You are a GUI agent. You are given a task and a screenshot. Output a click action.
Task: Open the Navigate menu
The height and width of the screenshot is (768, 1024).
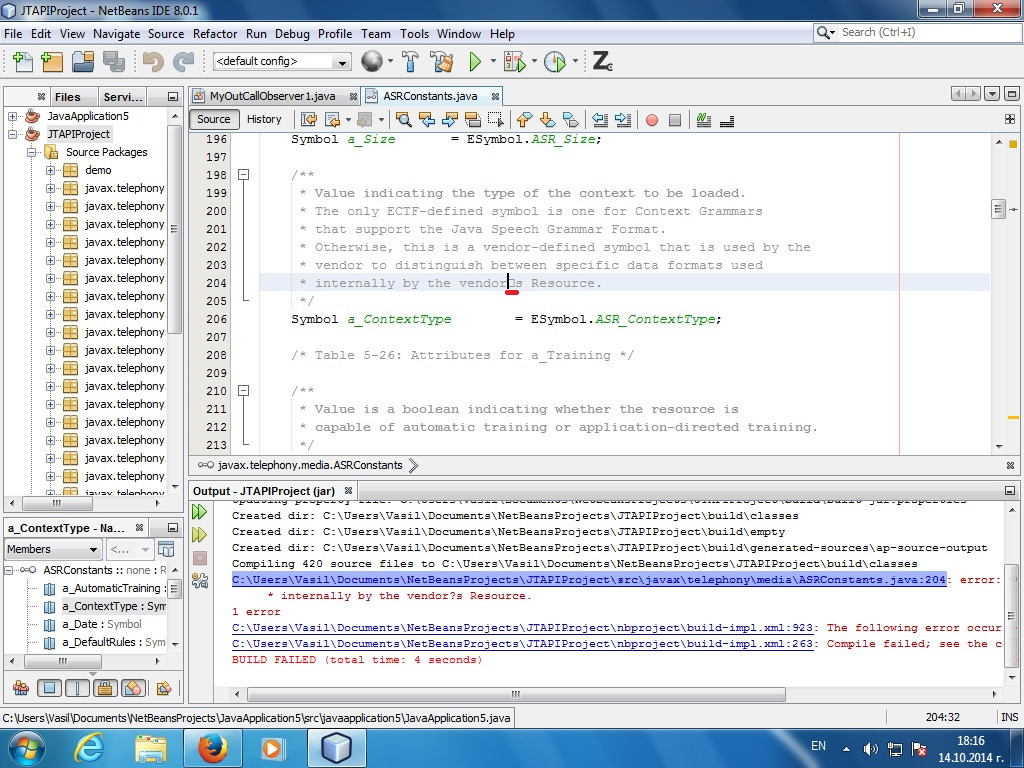(116, 34)
